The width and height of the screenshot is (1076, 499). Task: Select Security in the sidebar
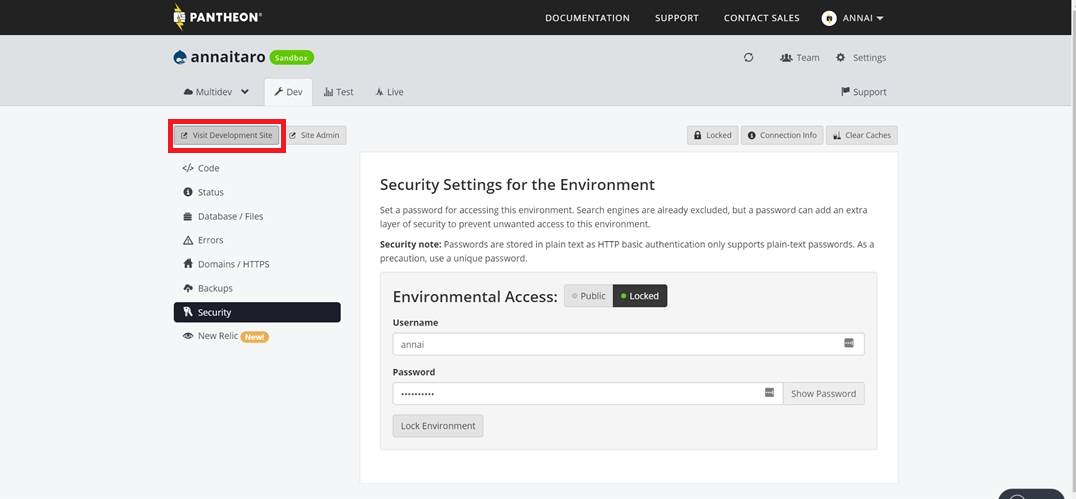tap(257, 312)
